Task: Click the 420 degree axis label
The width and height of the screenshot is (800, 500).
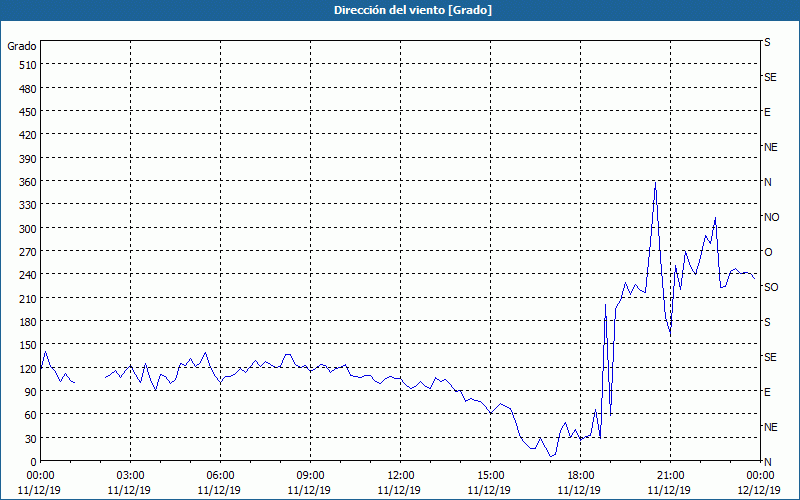Action: 28,135
